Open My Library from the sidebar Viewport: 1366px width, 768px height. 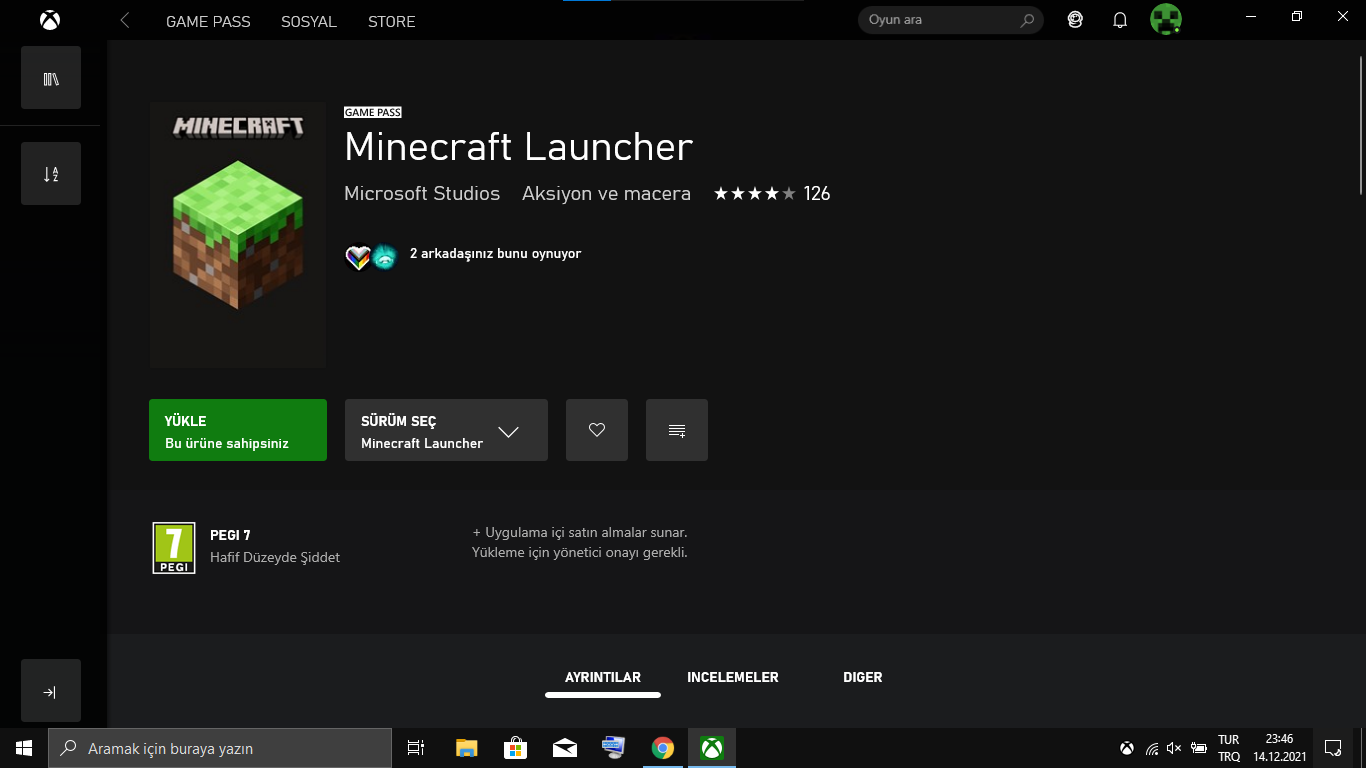click(51, 78)
